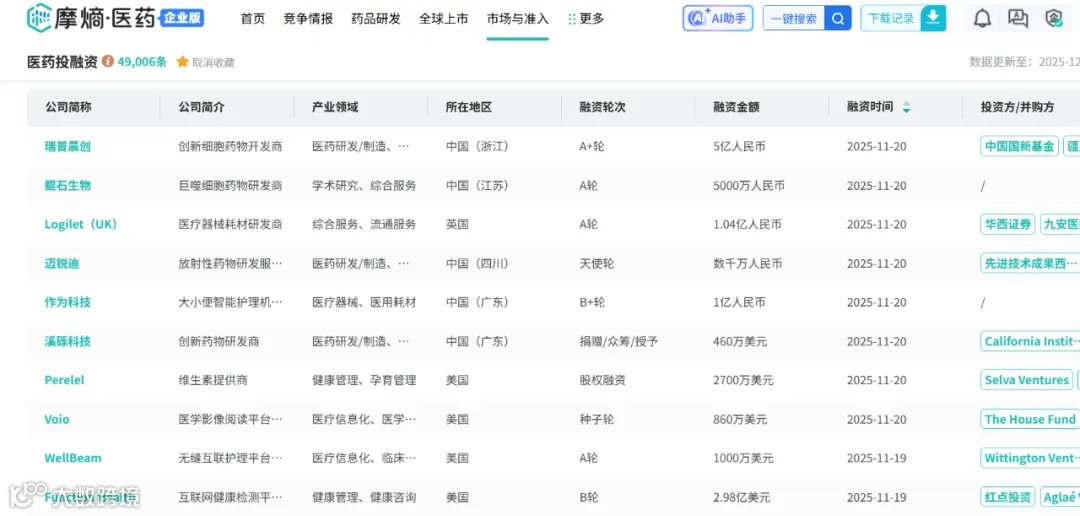The image size is (1080, 516).
Task: Click investor tag 中国国新基金
Action: point(1019,146)
